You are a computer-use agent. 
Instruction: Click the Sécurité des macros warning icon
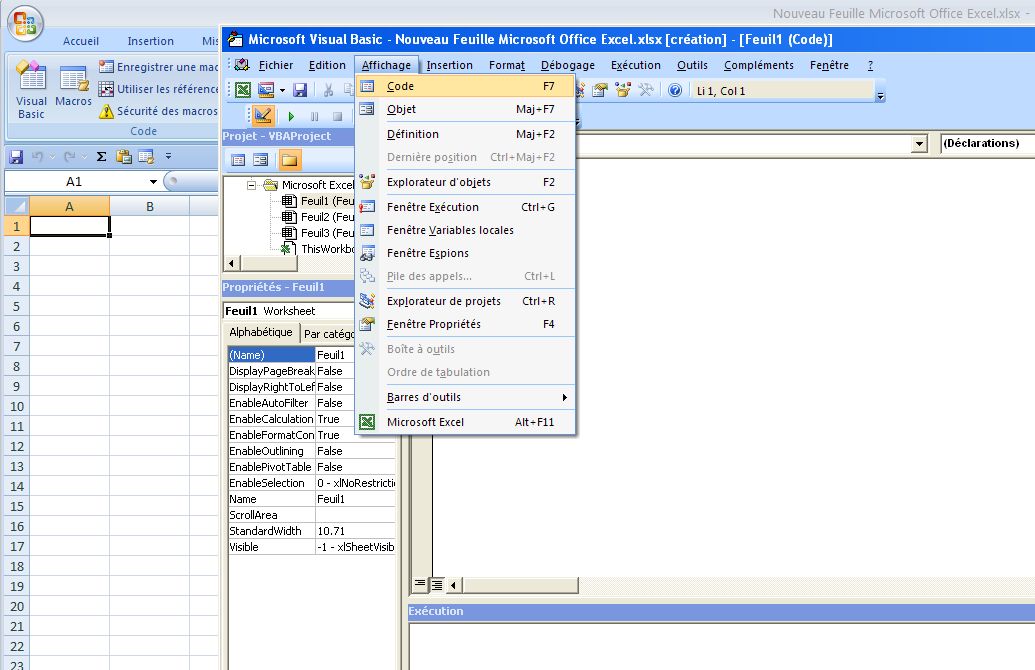106,111
